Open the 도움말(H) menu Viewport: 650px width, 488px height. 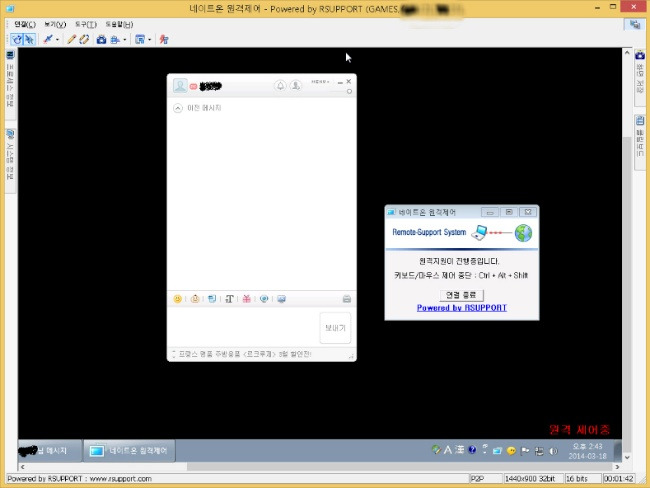[x=119, y=24]
